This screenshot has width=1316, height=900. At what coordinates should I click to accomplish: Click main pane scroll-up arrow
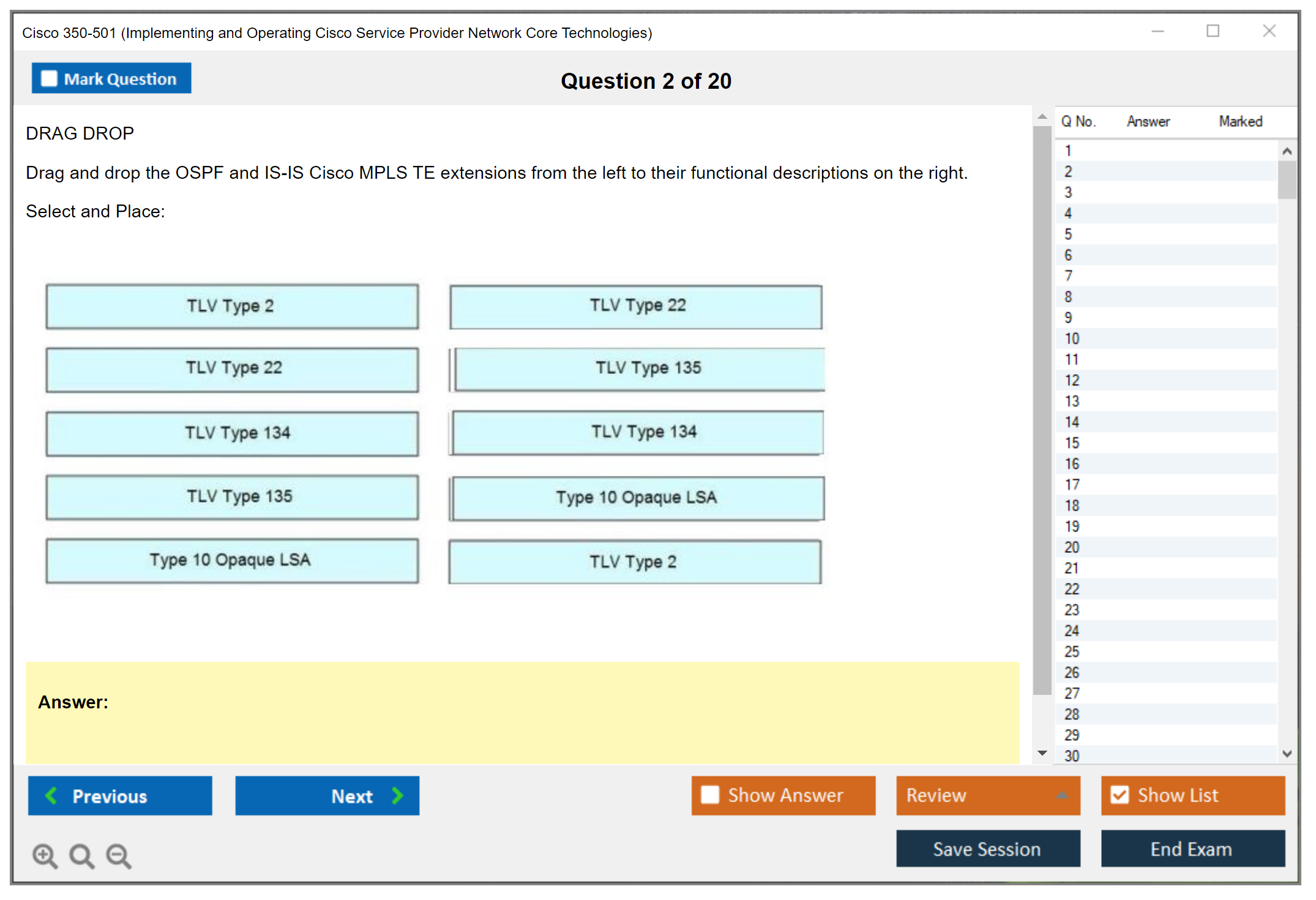(1042, 116)
